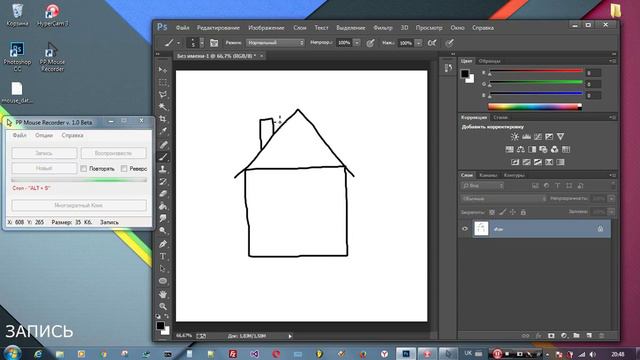Viewport: 640px width, 360px height.
Task: Select the Move tool in Photoshop toolbar
Action: click(x=163, y=70)
